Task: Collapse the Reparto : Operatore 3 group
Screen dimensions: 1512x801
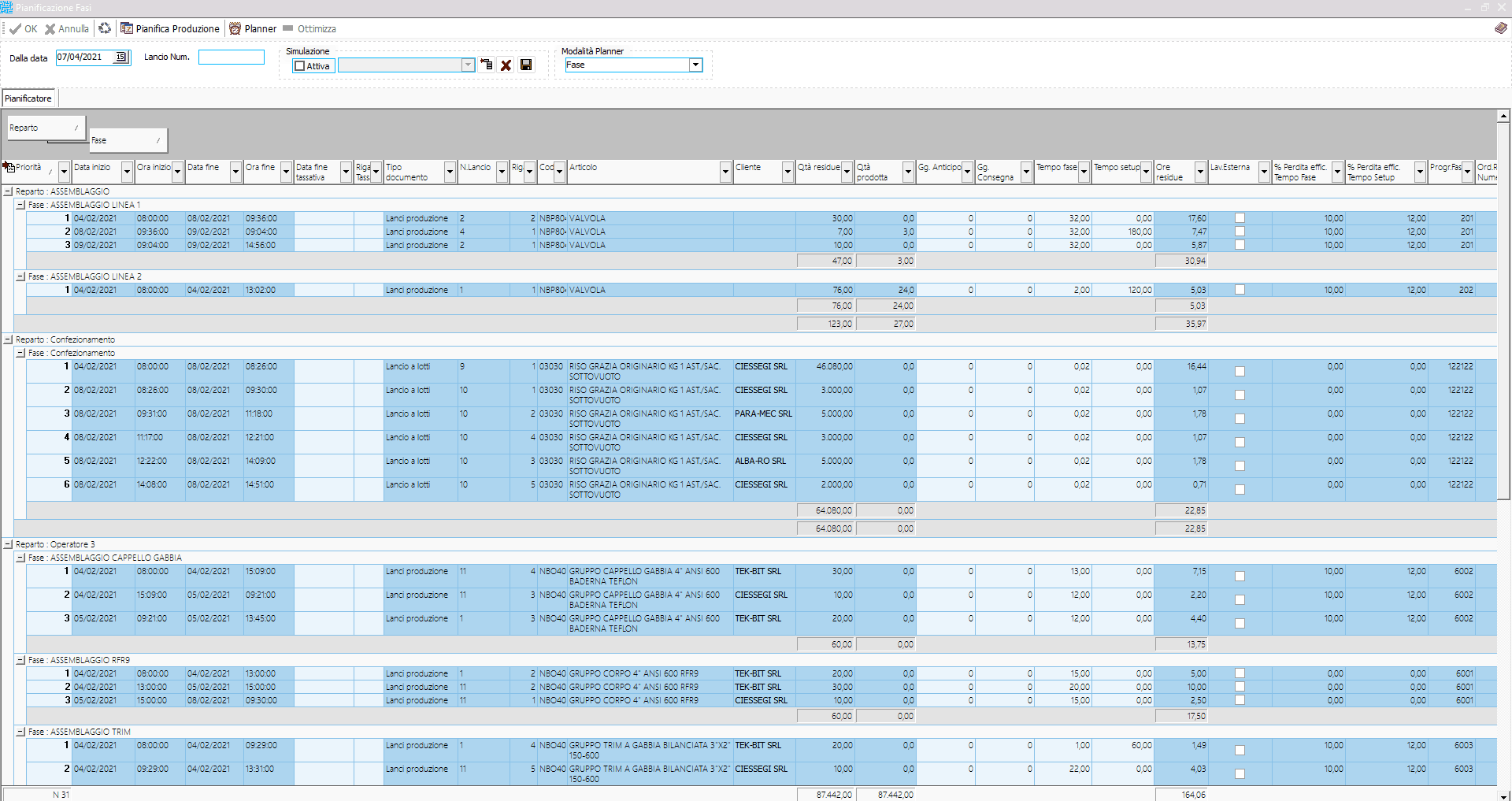Action: point(8,544)
